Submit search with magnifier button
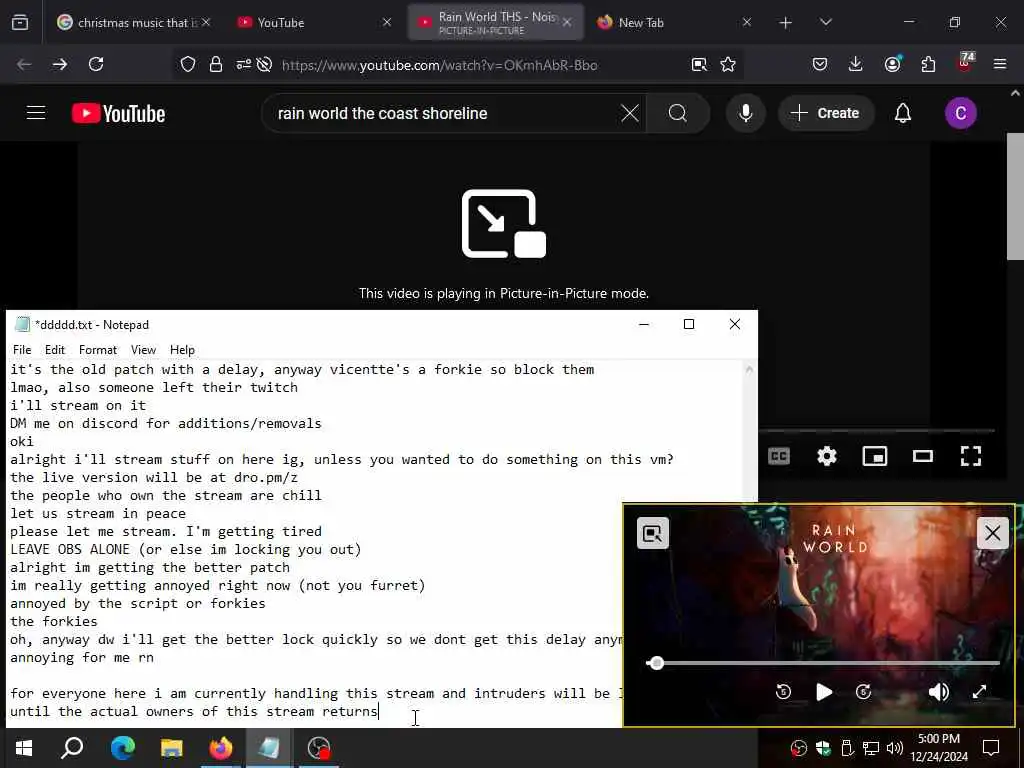The height and width of the screenshot is (768, 1024). point(678,114)
